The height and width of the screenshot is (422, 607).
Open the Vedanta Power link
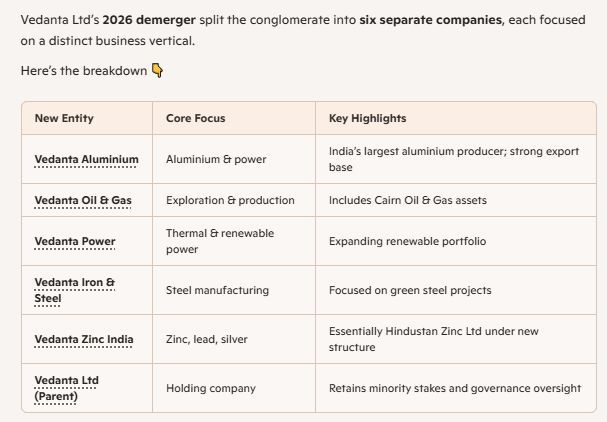click(x=75, y=241)
